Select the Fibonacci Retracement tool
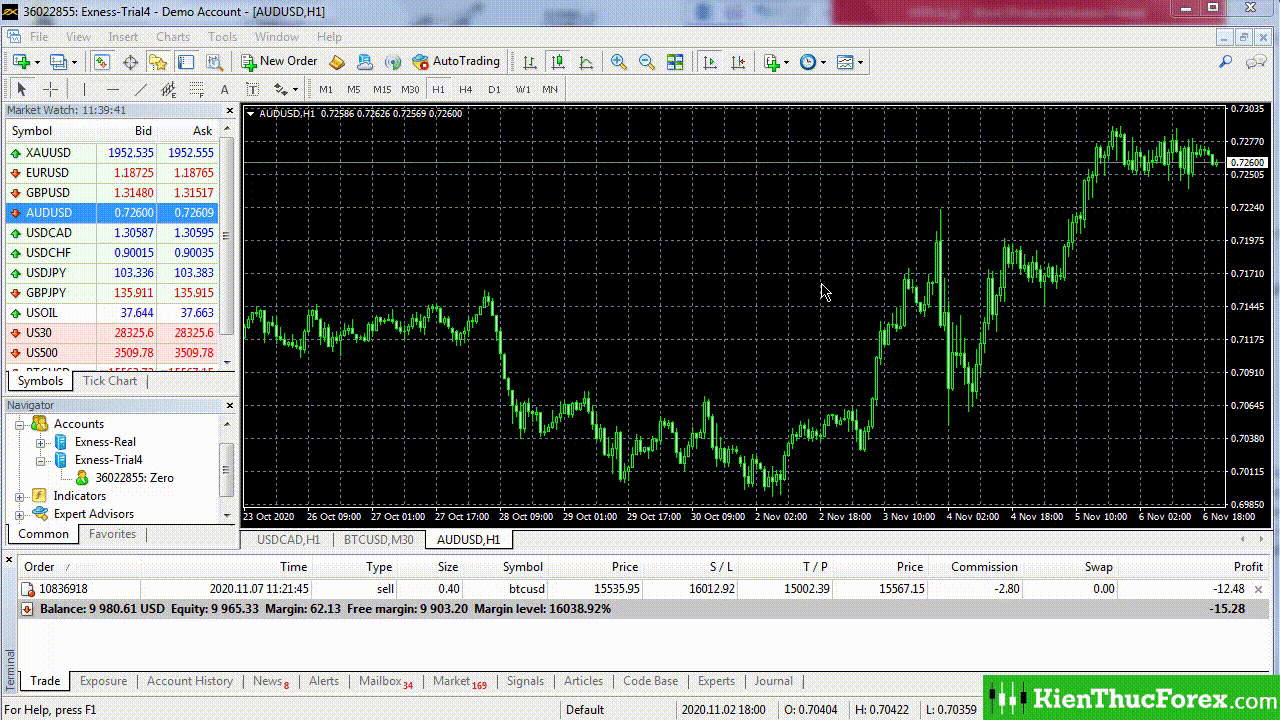This screenshot has height=720, width=1280. 196,89
